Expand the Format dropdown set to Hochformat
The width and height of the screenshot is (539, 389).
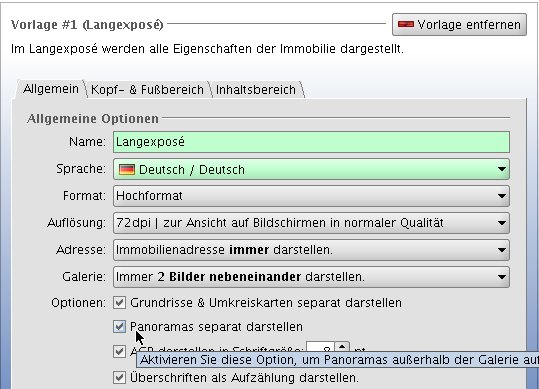[311, 196]
